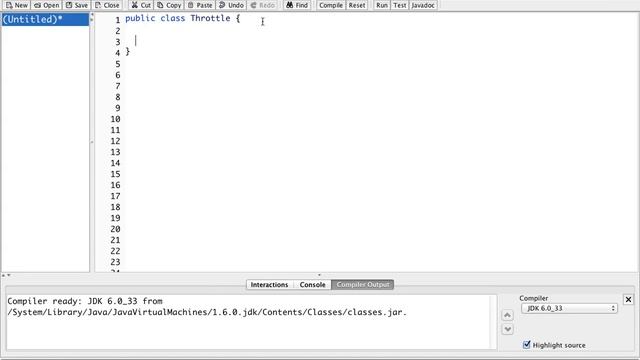Click the greyed Redo button

262,5
